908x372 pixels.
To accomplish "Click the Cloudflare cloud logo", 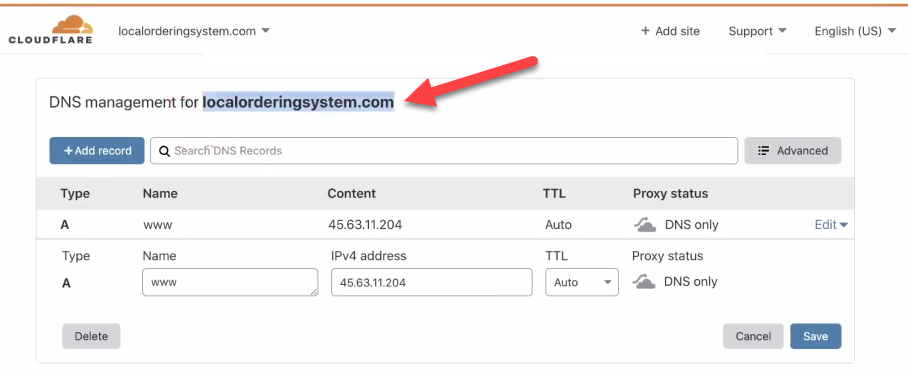I will [72, 25].
